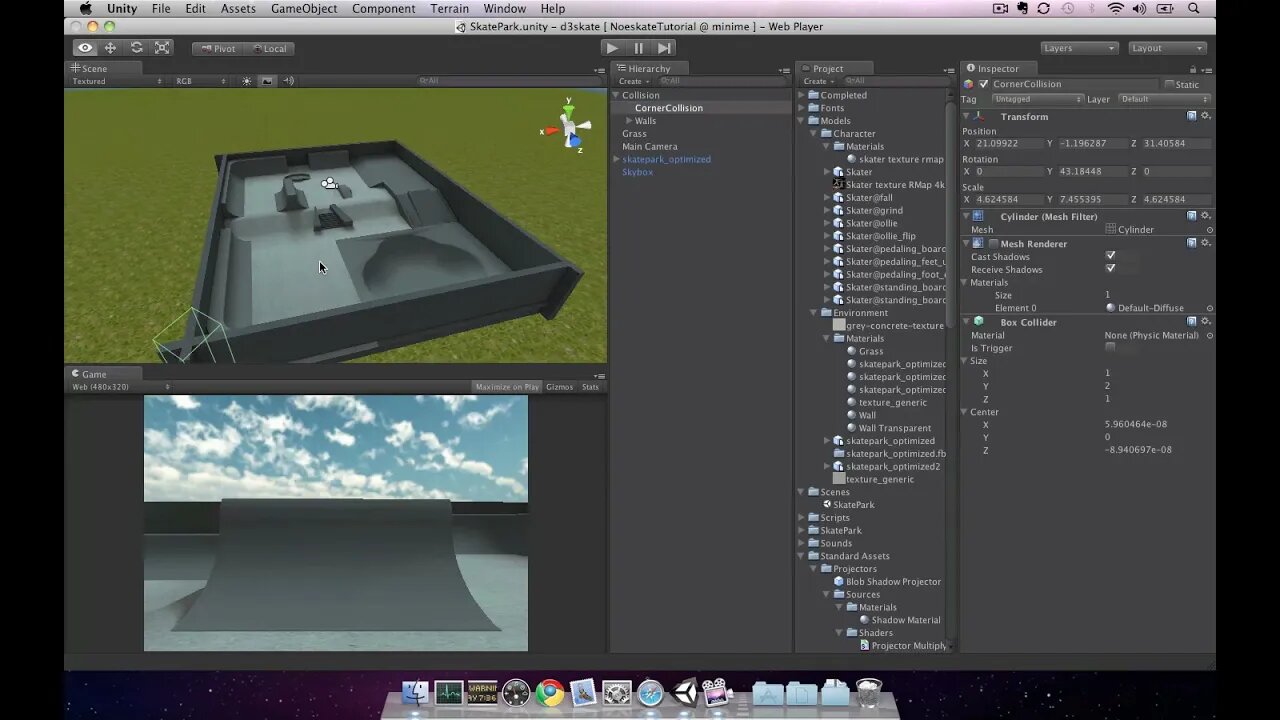
Task: Collapse the Collision hierarchy item
Action: (x=616, y=95)
